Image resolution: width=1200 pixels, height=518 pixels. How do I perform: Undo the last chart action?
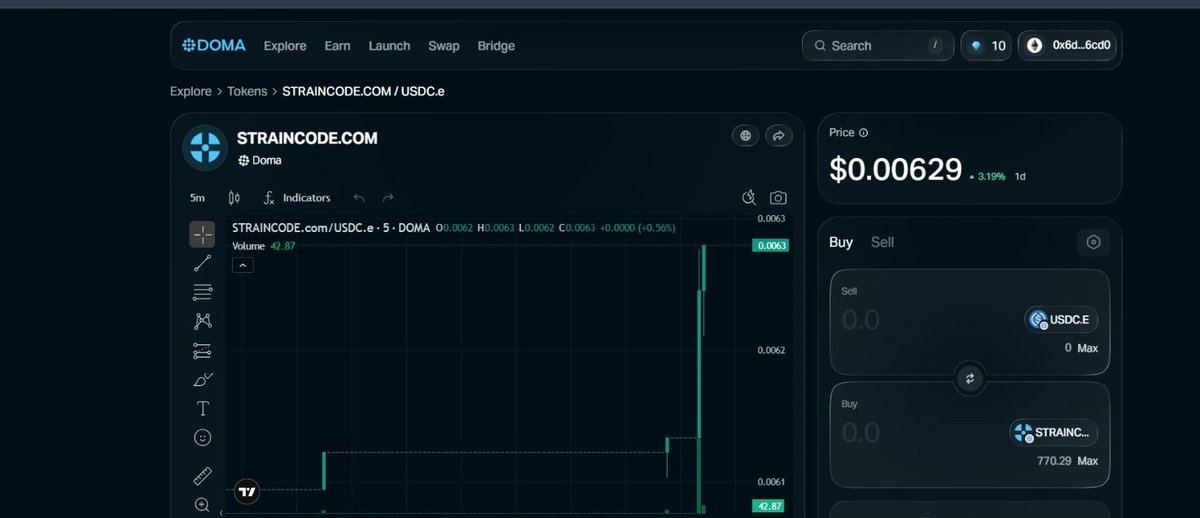coord(359,198)
